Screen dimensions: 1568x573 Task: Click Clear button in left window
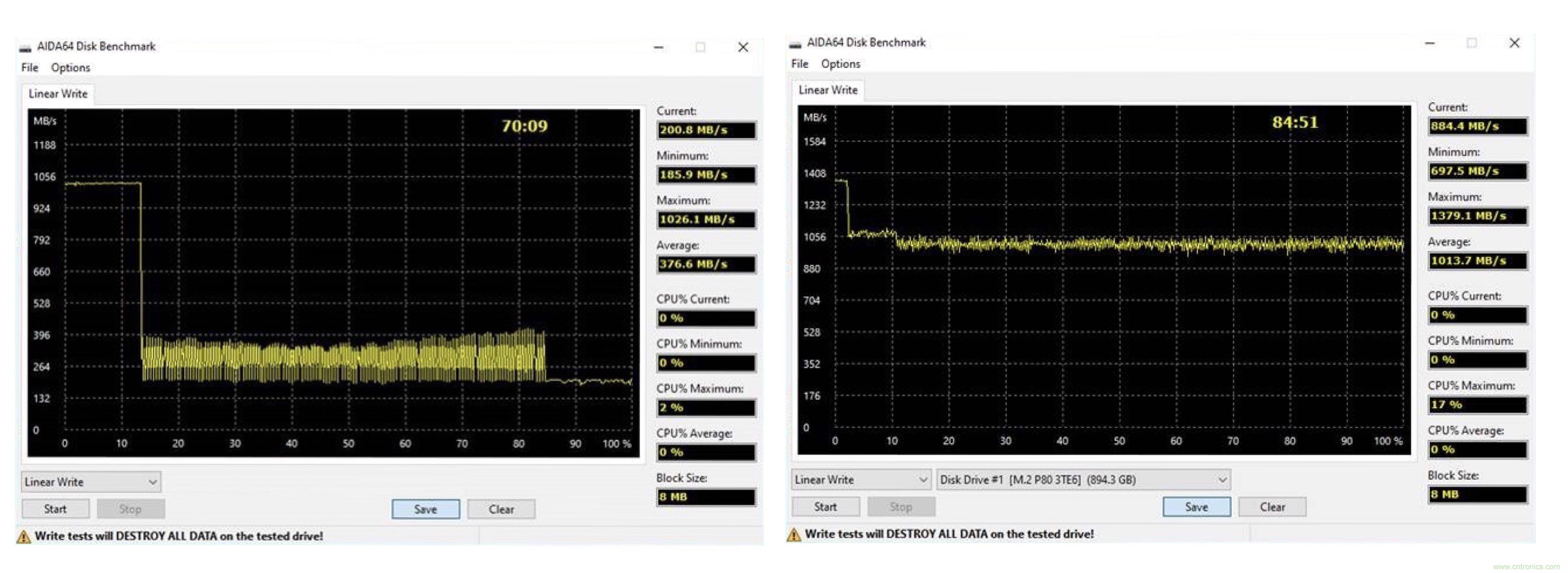[501, 509]
